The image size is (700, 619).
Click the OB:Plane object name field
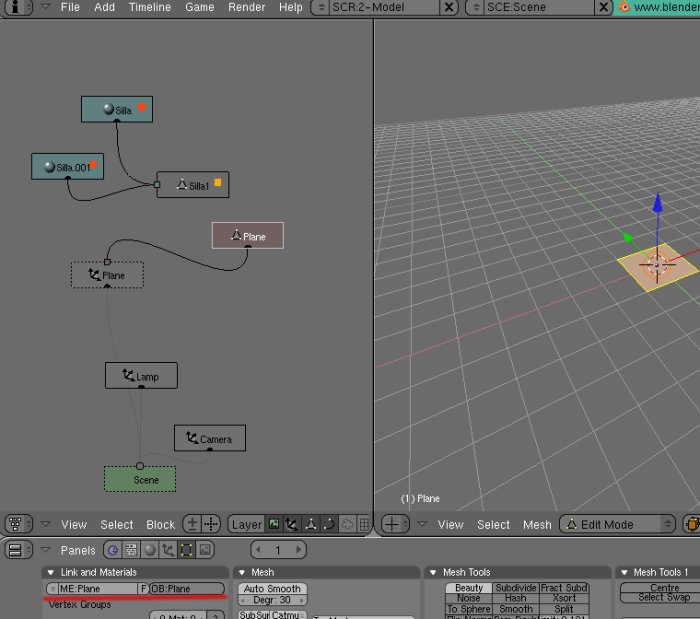(x=187, y=589)
